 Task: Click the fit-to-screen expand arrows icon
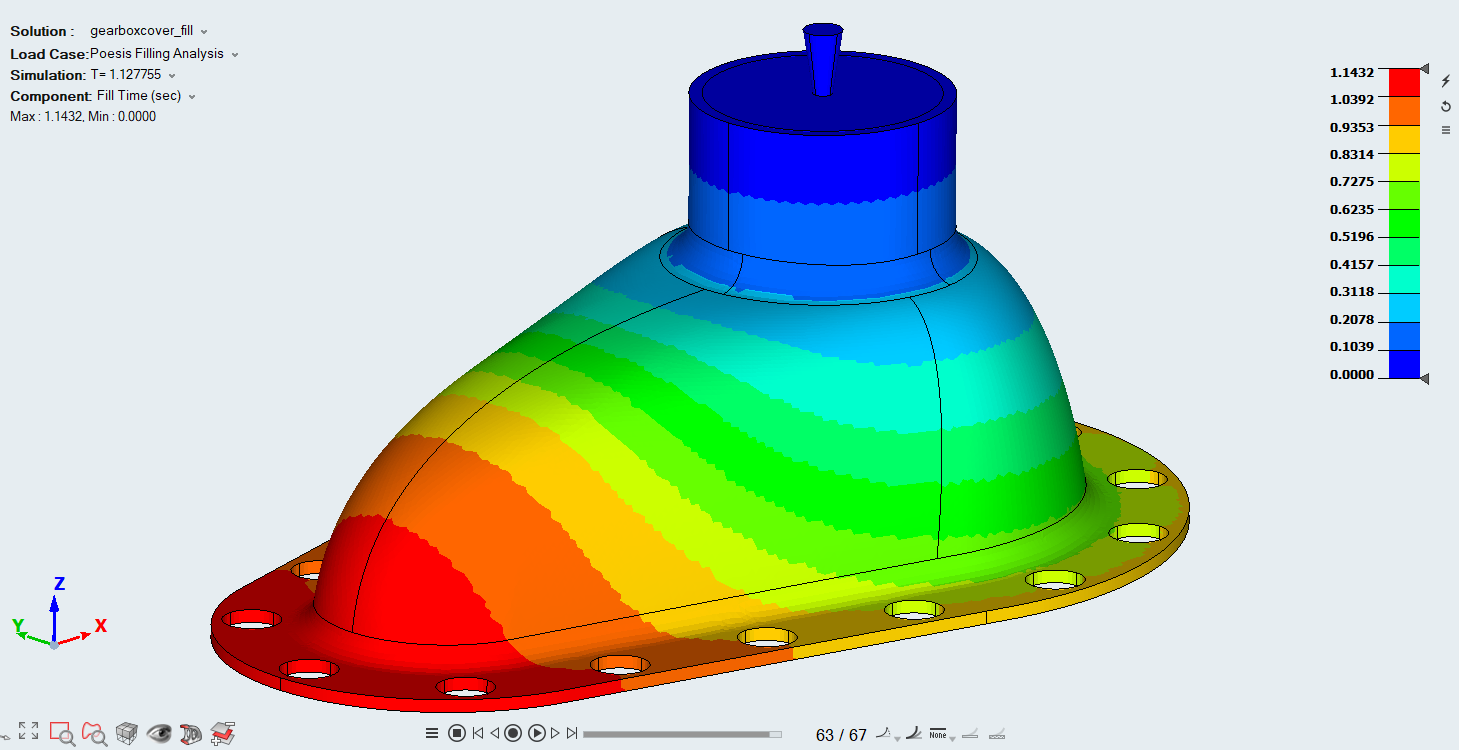28,732
